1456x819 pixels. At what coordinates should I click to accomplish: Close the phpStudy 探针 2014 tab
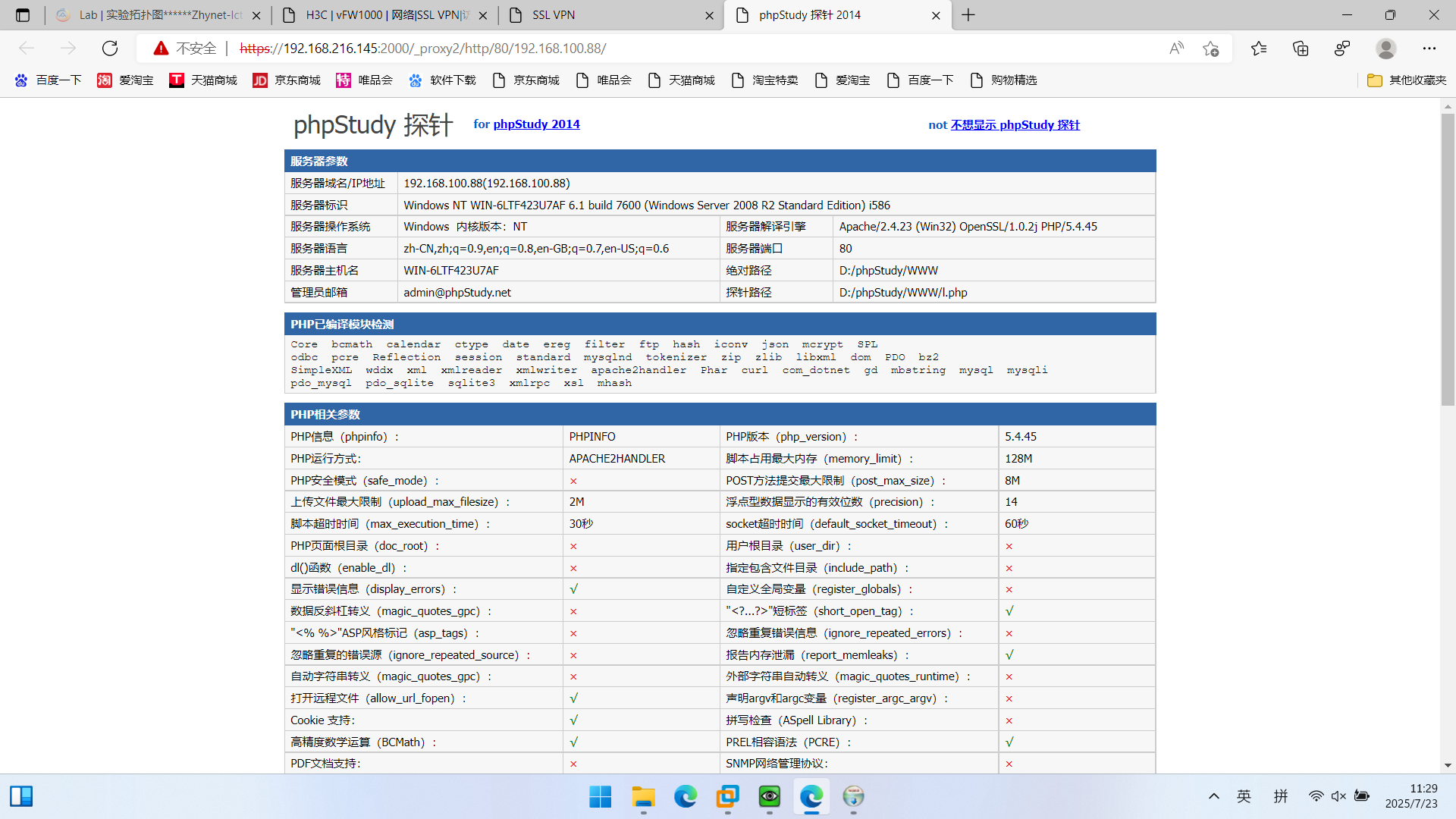click(x=936, y=15)
